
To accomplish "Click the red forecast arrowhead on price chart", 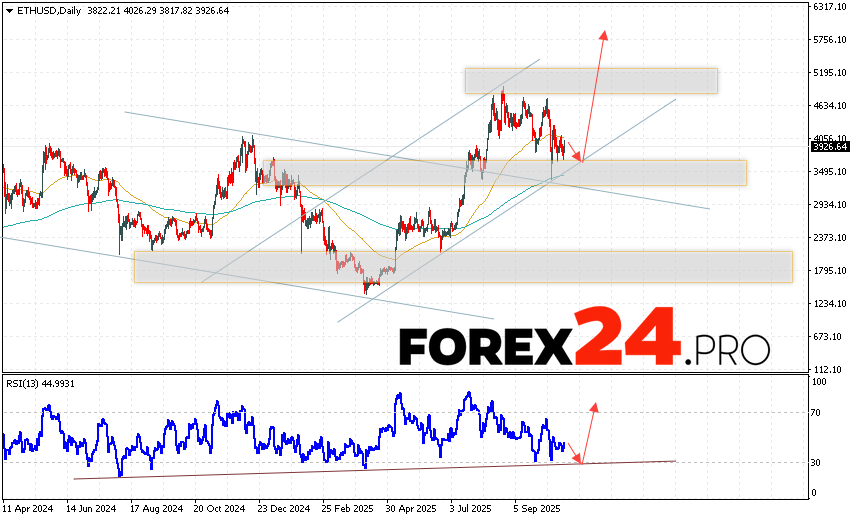I will pyautogui.click(x=604, y=36).
